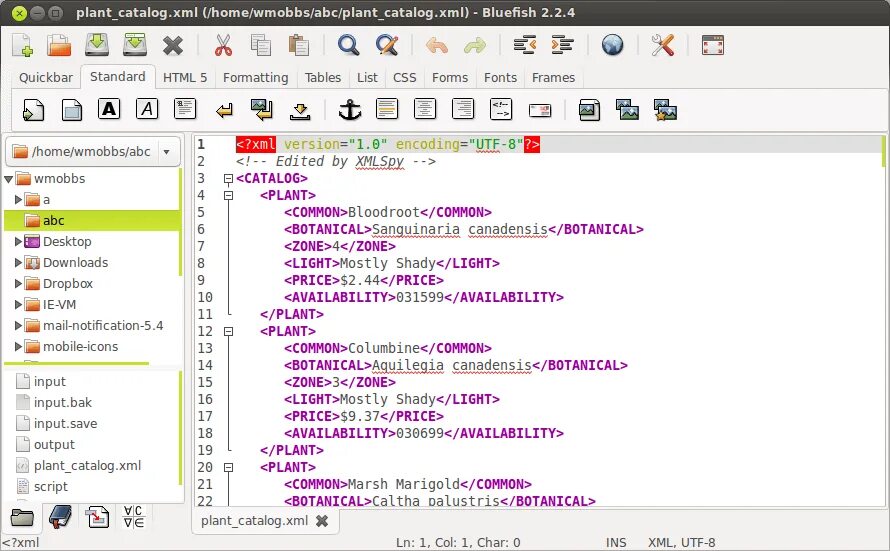Viewport: 890px width, 551px height.
Task: Apply Italic formatting
Action: (147, 109)
